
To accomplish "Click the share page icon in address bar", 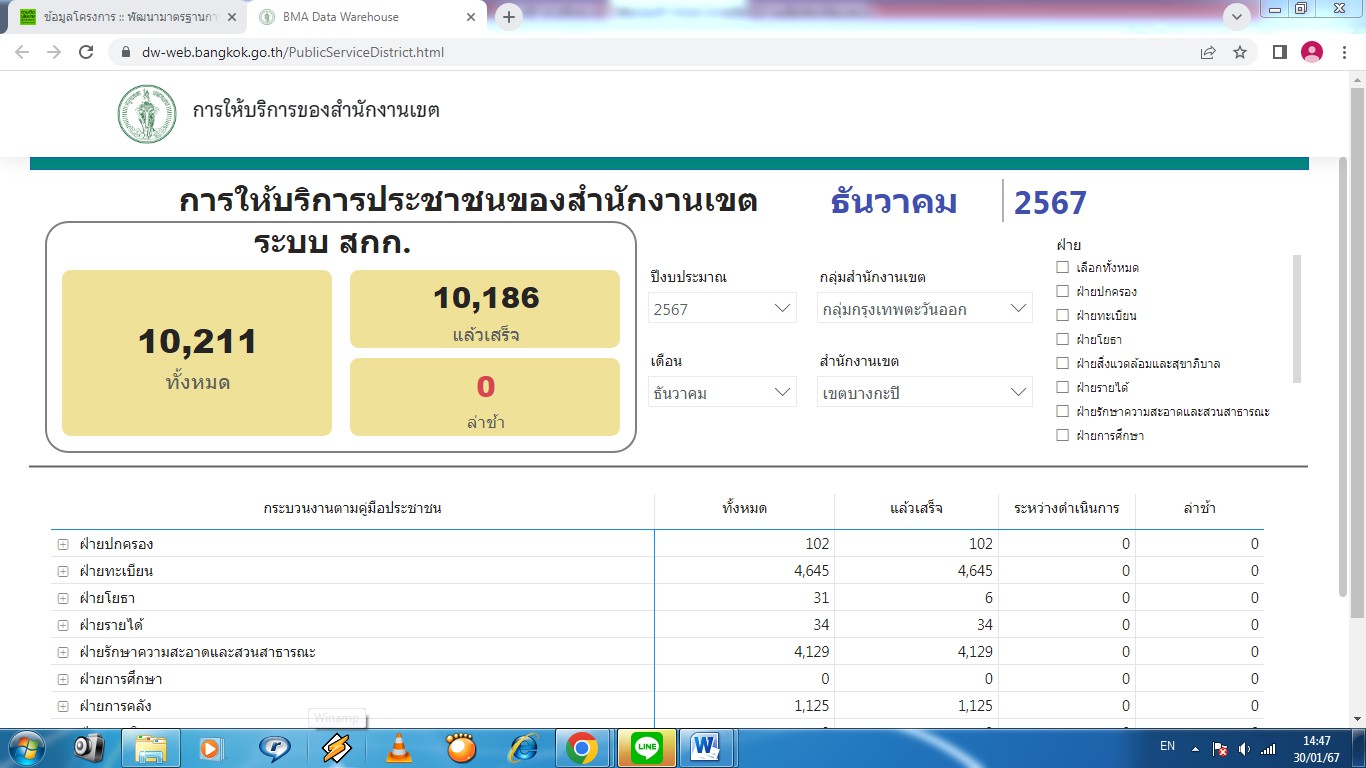I will (1208, 52).
